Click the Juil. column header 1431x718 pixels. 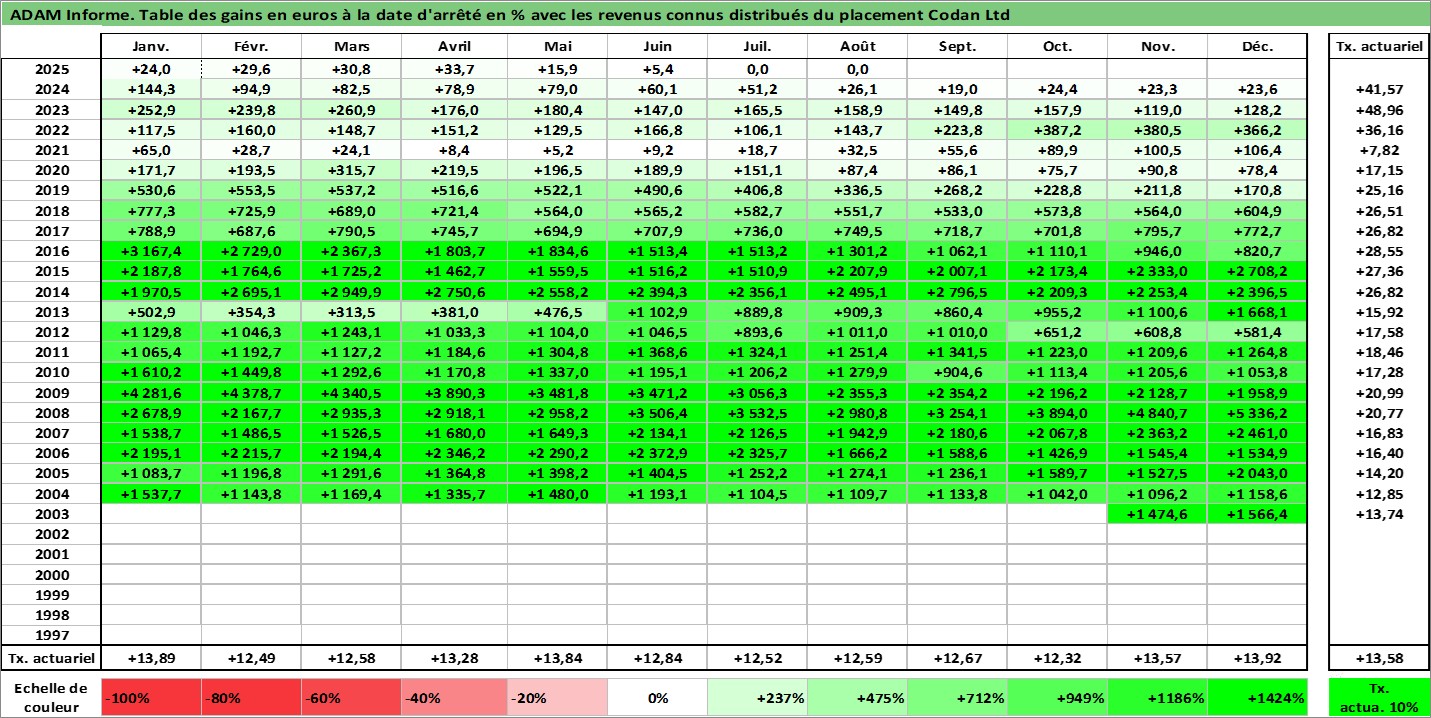(757, 46)
